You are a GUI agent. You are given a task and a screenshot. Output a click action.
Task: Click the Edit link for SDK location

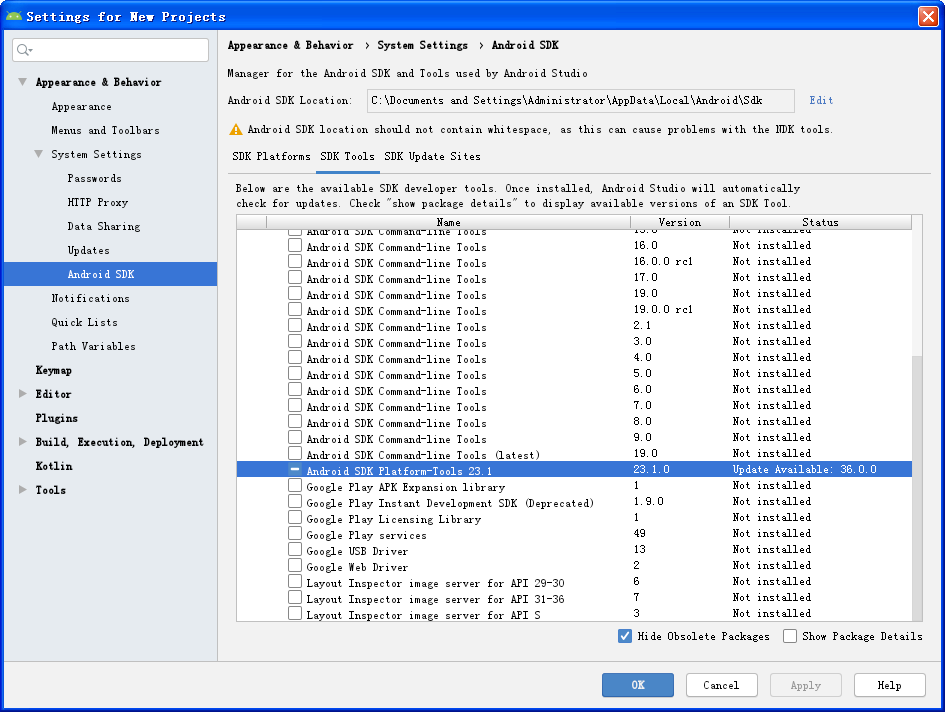point(821,100)
